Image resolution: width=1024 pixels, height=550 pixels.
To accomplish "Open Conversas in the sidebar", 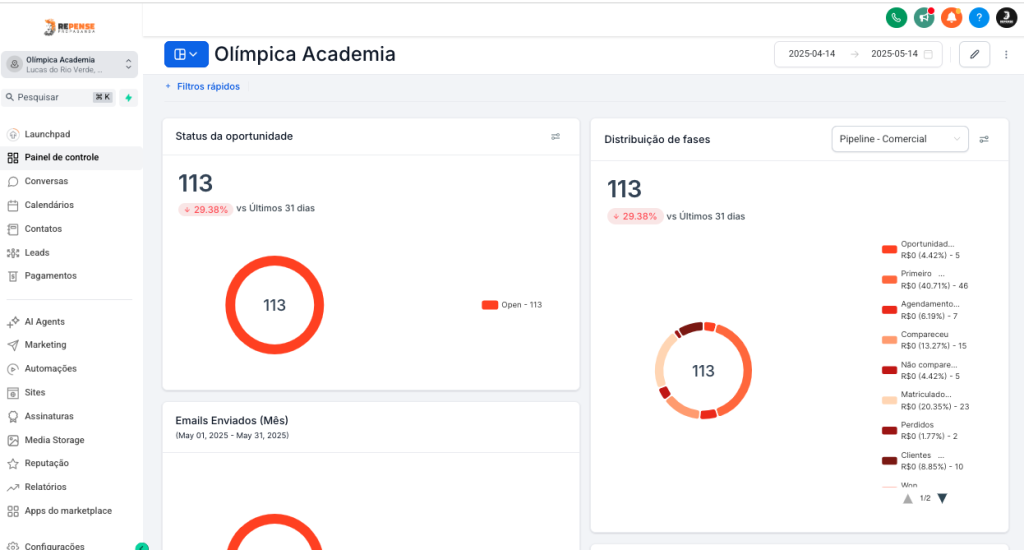I will pyautogui.click(x=46, y=181).
